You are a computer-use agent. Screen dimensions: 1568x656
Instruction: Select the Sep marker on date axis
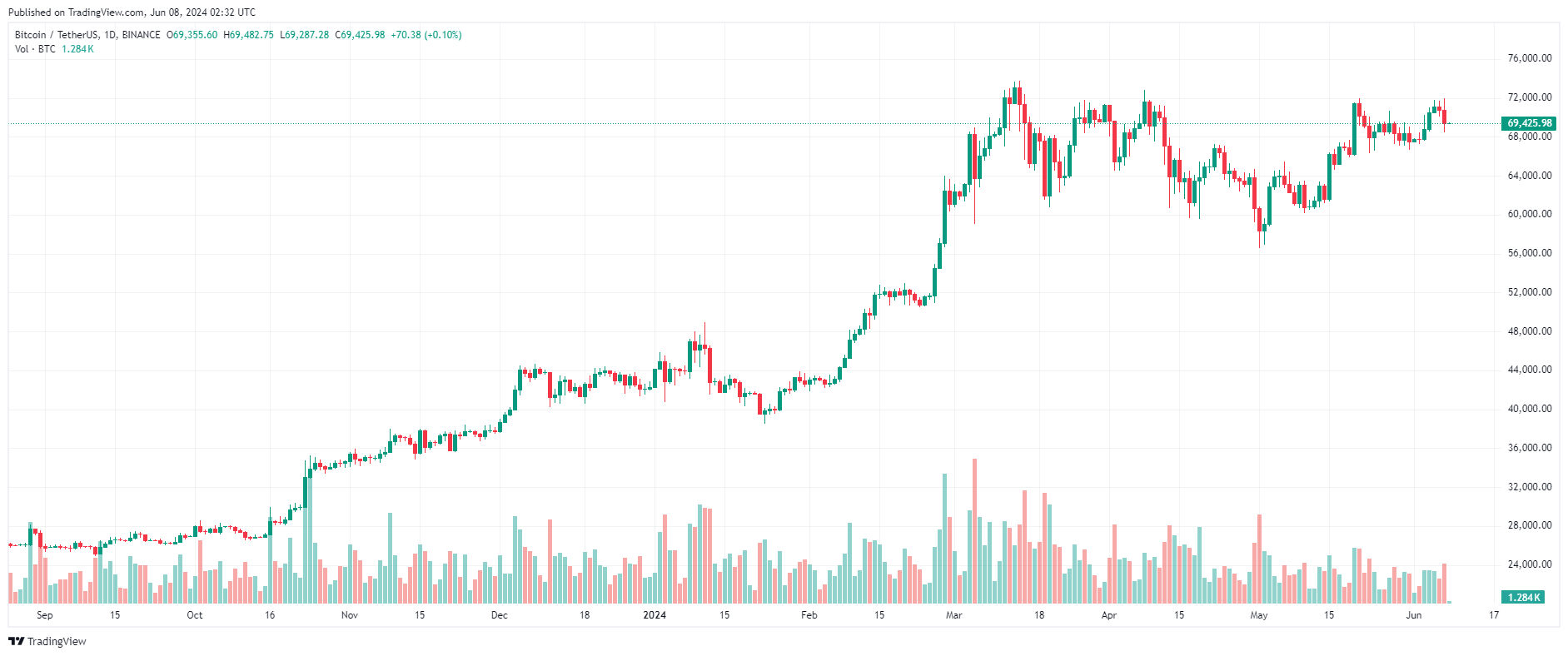pyautogui.click(x=45, y=615)
